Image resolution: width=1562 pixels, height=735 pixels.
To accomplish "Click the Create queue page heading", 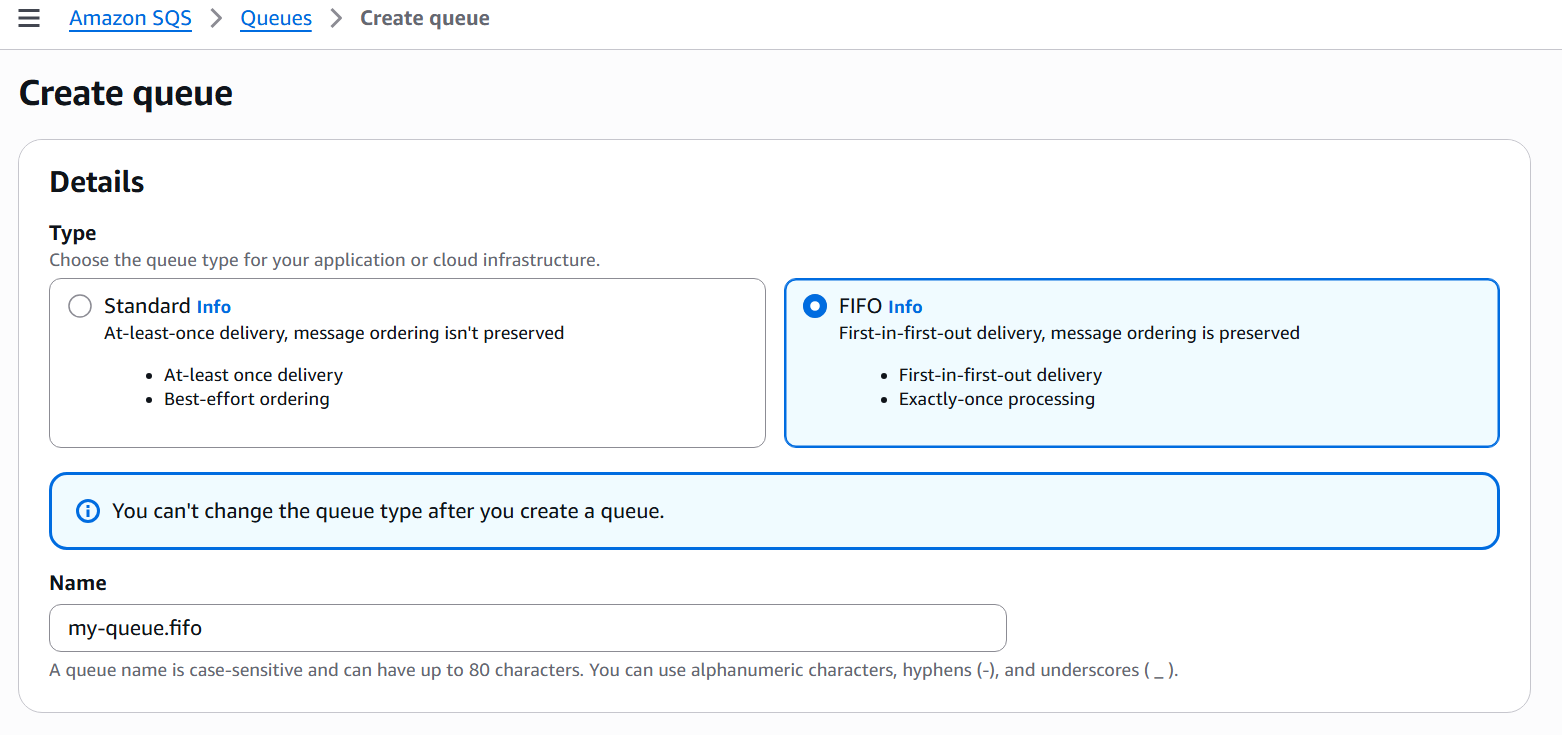I will (x=125, y=92).
